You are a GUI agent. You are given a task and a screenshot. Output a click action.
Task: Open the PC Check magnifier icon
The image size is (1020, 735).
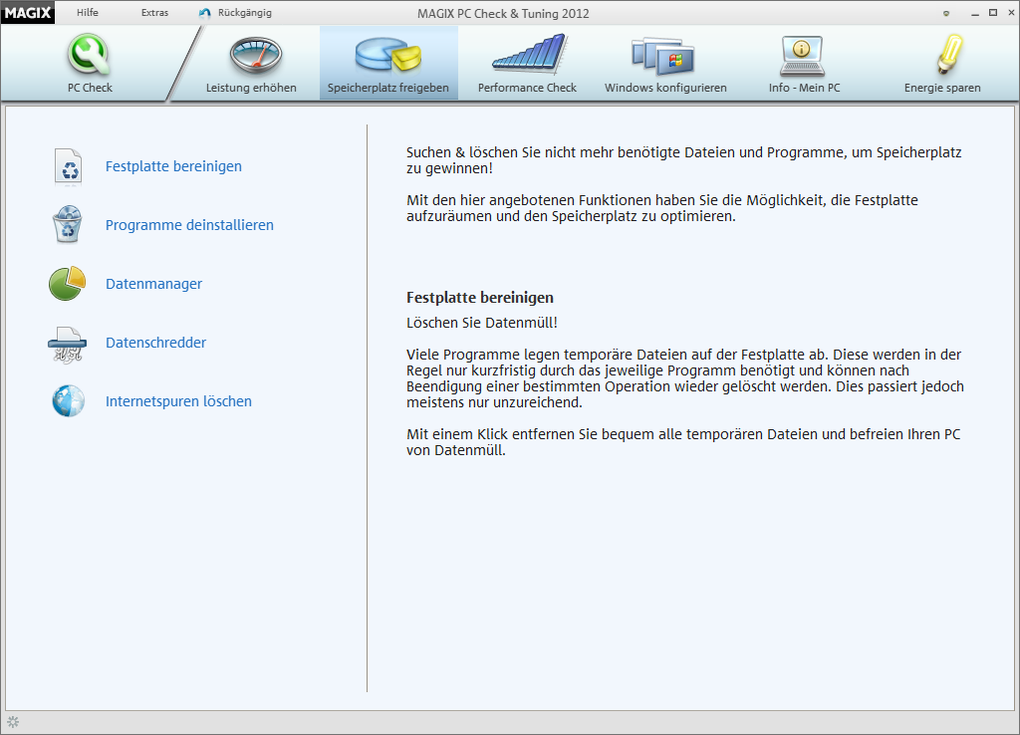[x=89, y=55]
